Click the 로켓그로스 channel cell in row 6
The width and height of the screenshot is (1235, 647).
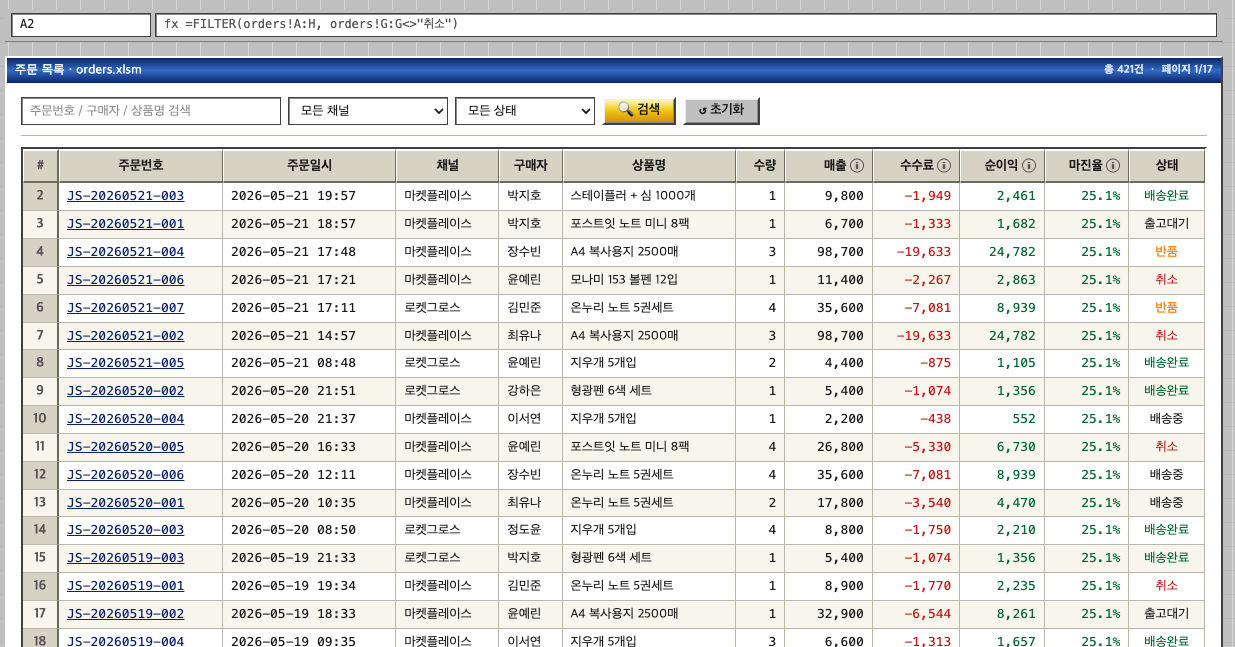447,308
